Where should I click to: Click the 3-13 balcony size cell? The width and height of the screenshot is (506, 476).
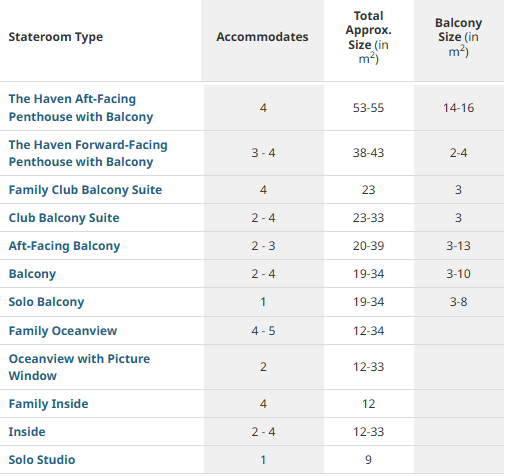[x=459, y=246]
